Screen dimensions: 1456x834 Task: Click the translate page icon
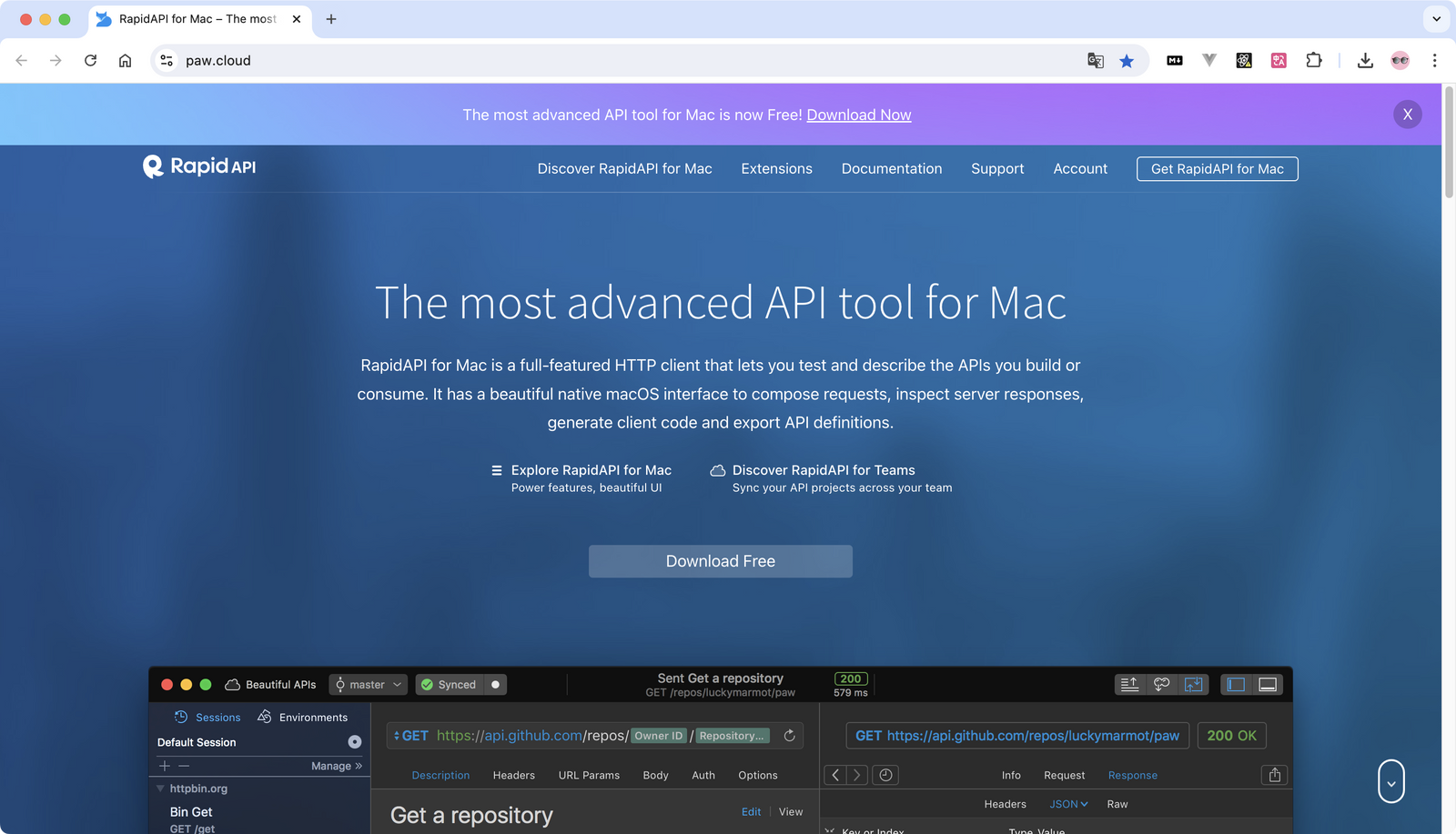point(1096,61)
